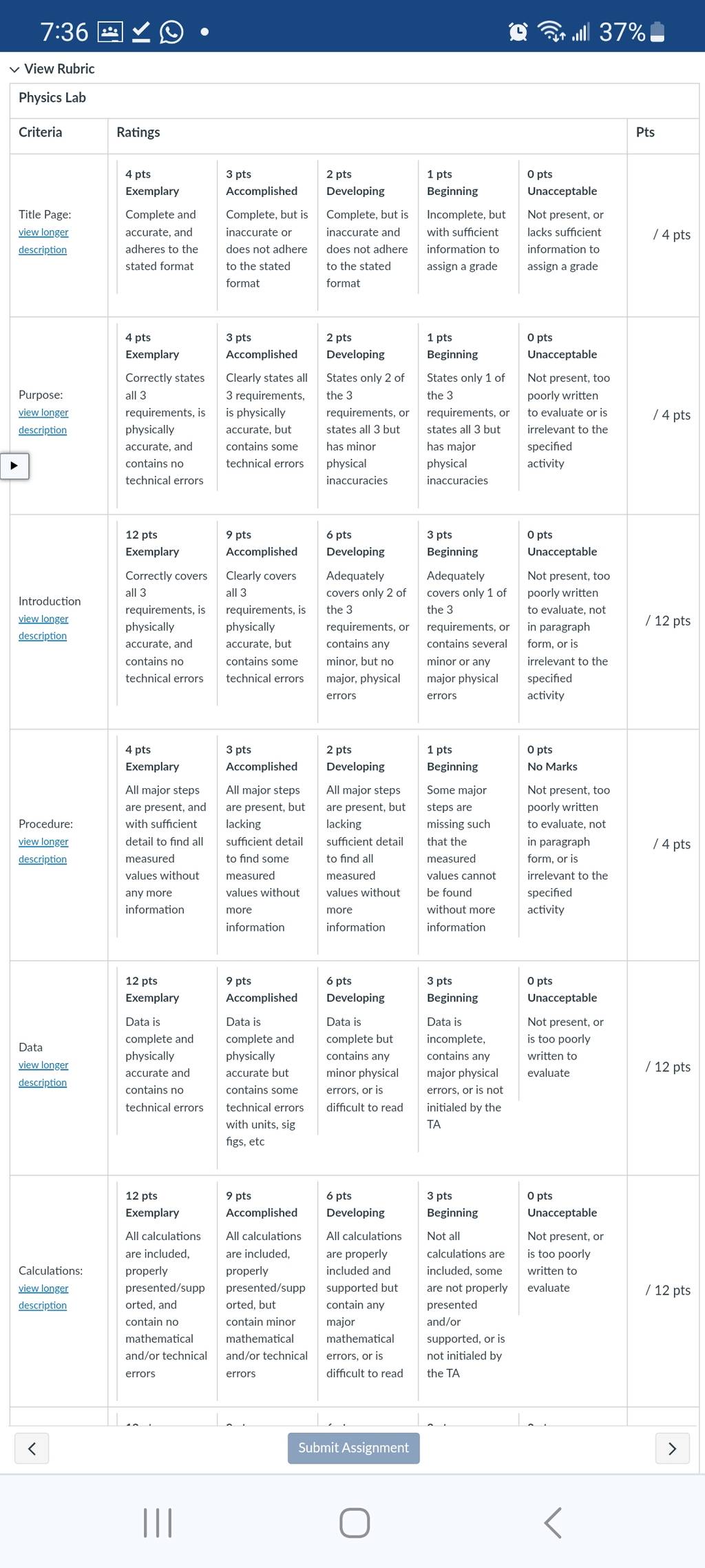705x1568 pixels.
Task: Tap the Android home button icon
Action: tap(355, 1523)
